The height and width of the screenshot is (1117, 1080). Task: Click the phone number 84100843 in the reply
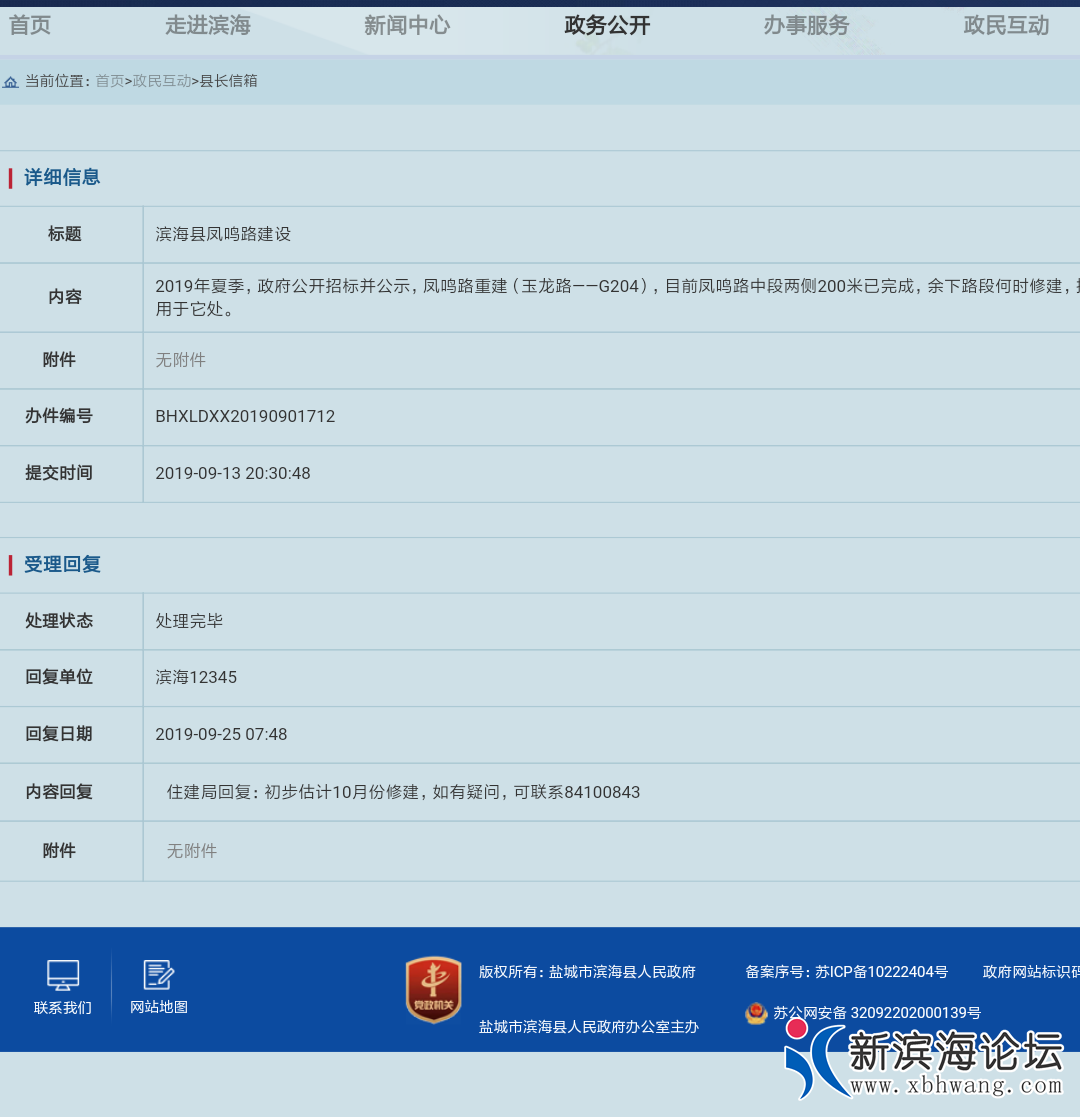coord(602,792)
